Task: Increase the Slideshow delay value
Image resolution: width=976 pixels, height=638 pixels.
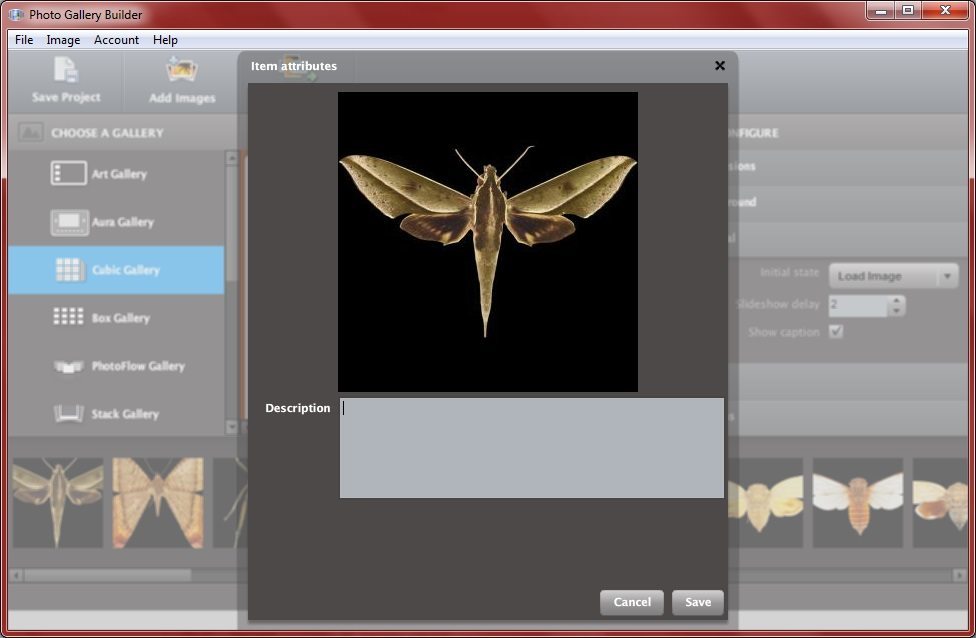Action: point(897,300)
